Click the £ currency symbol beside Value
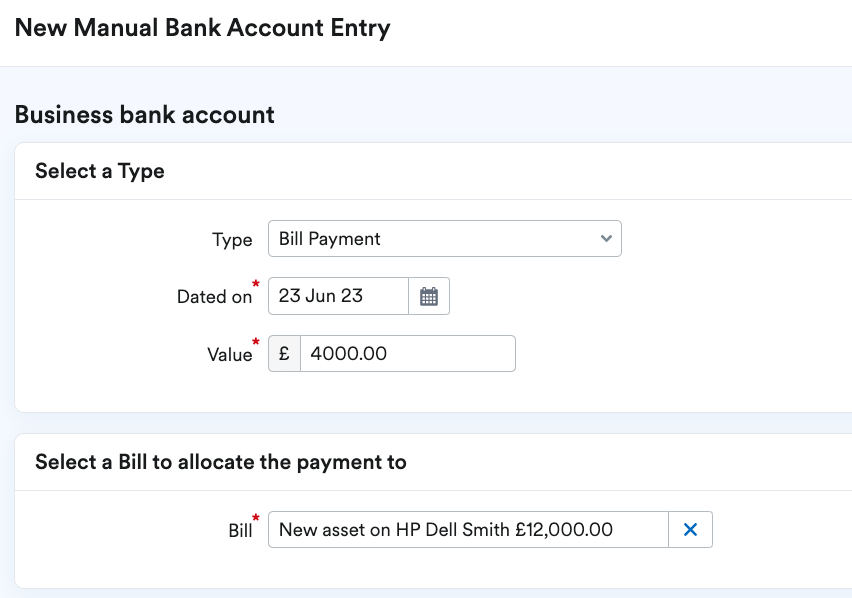Viewport: 852px width, 598px height. click(x=283, y=353)
